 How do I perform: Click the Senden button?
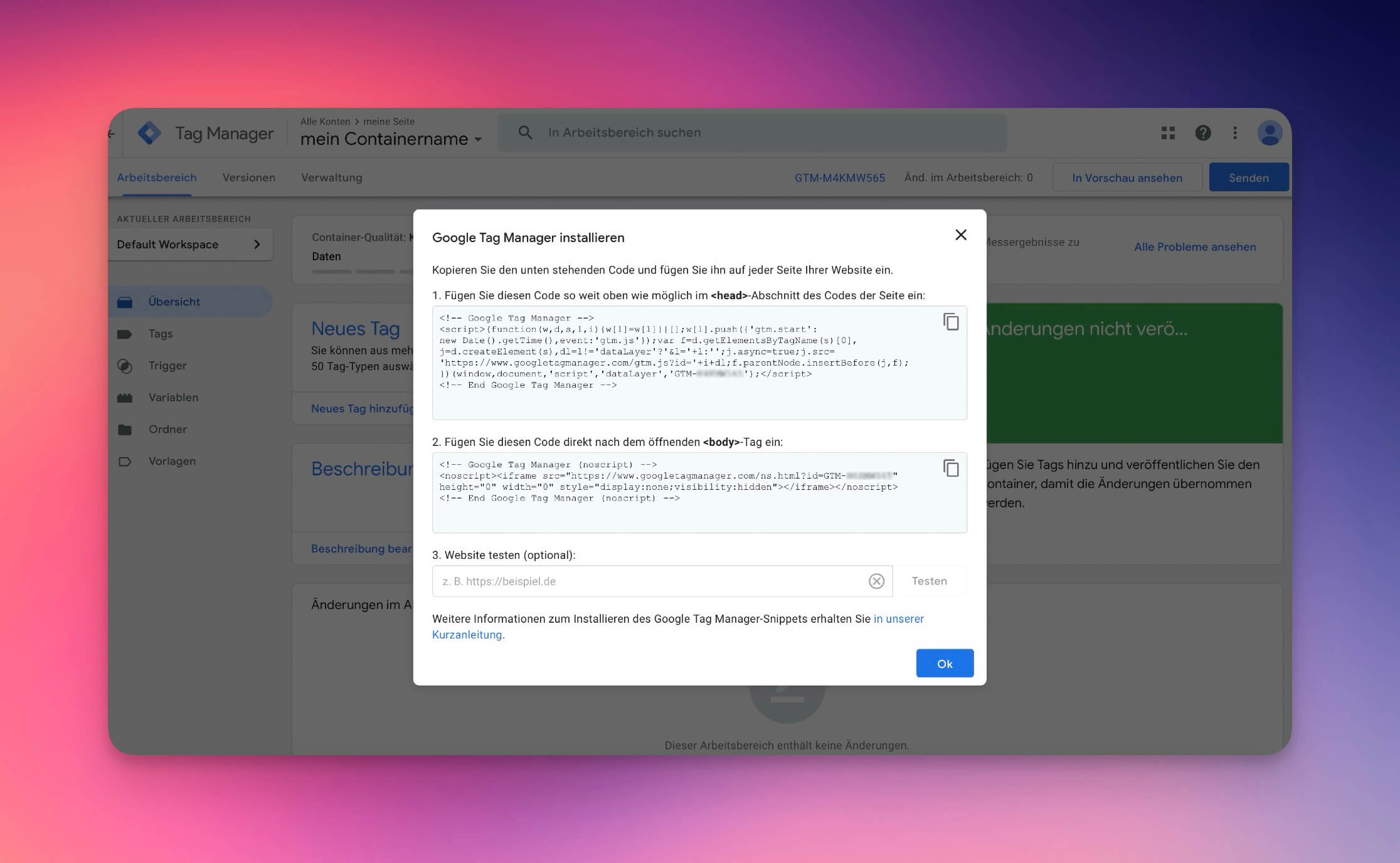[1248, 177]
